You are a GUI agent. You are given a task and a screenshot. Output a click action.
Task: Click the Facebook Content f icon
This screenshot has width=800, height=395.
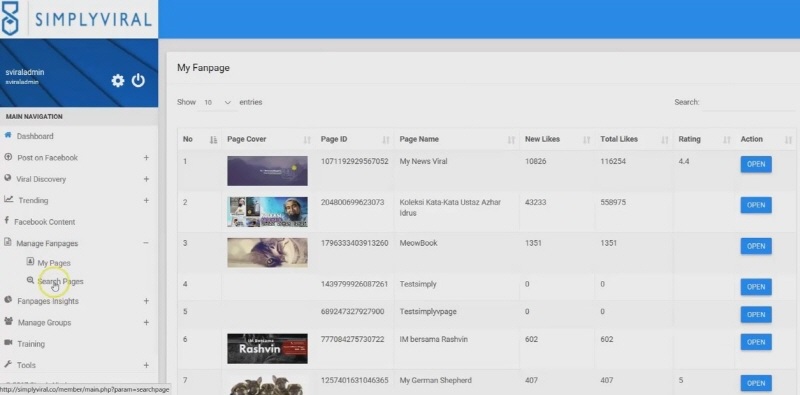click(7, 220)
